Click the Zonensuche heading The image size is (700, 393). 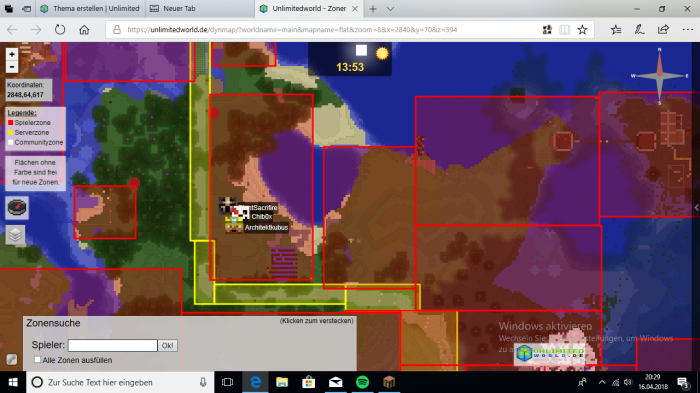53,323
